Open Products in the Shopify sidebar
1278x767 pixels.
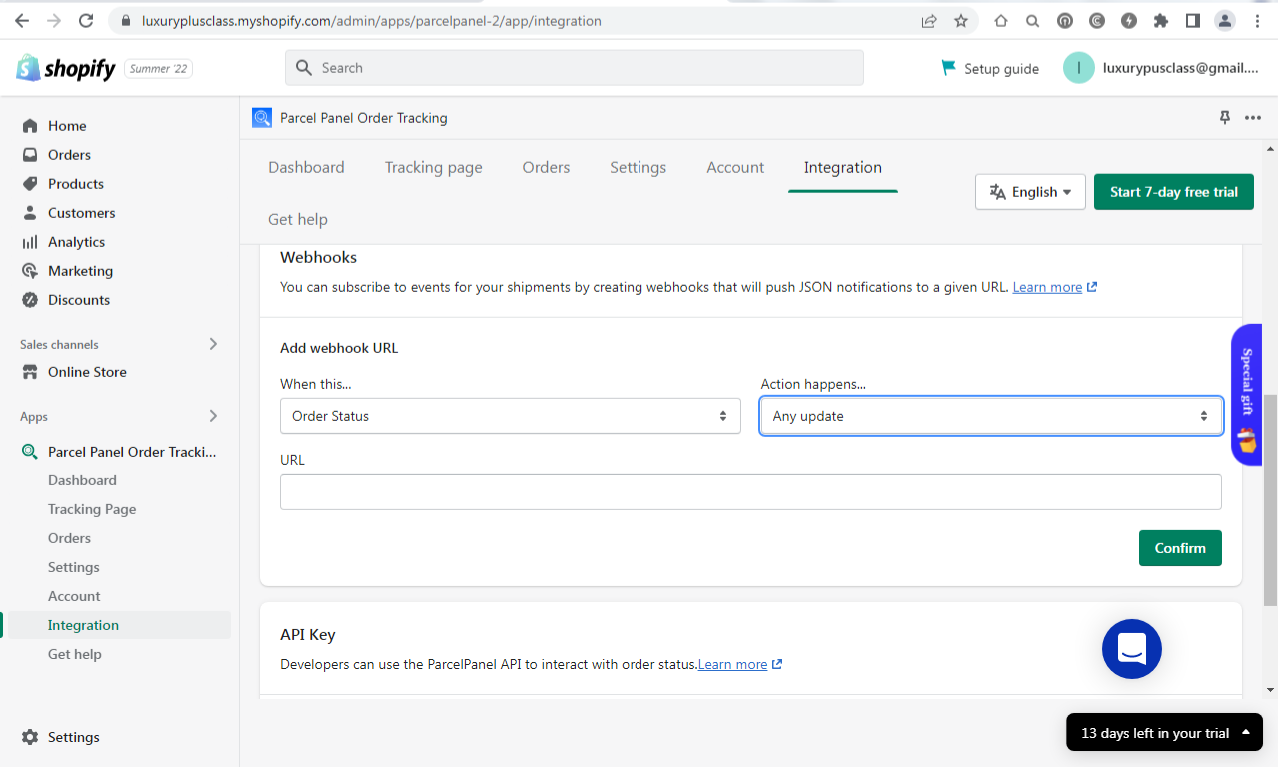(76, 184)
